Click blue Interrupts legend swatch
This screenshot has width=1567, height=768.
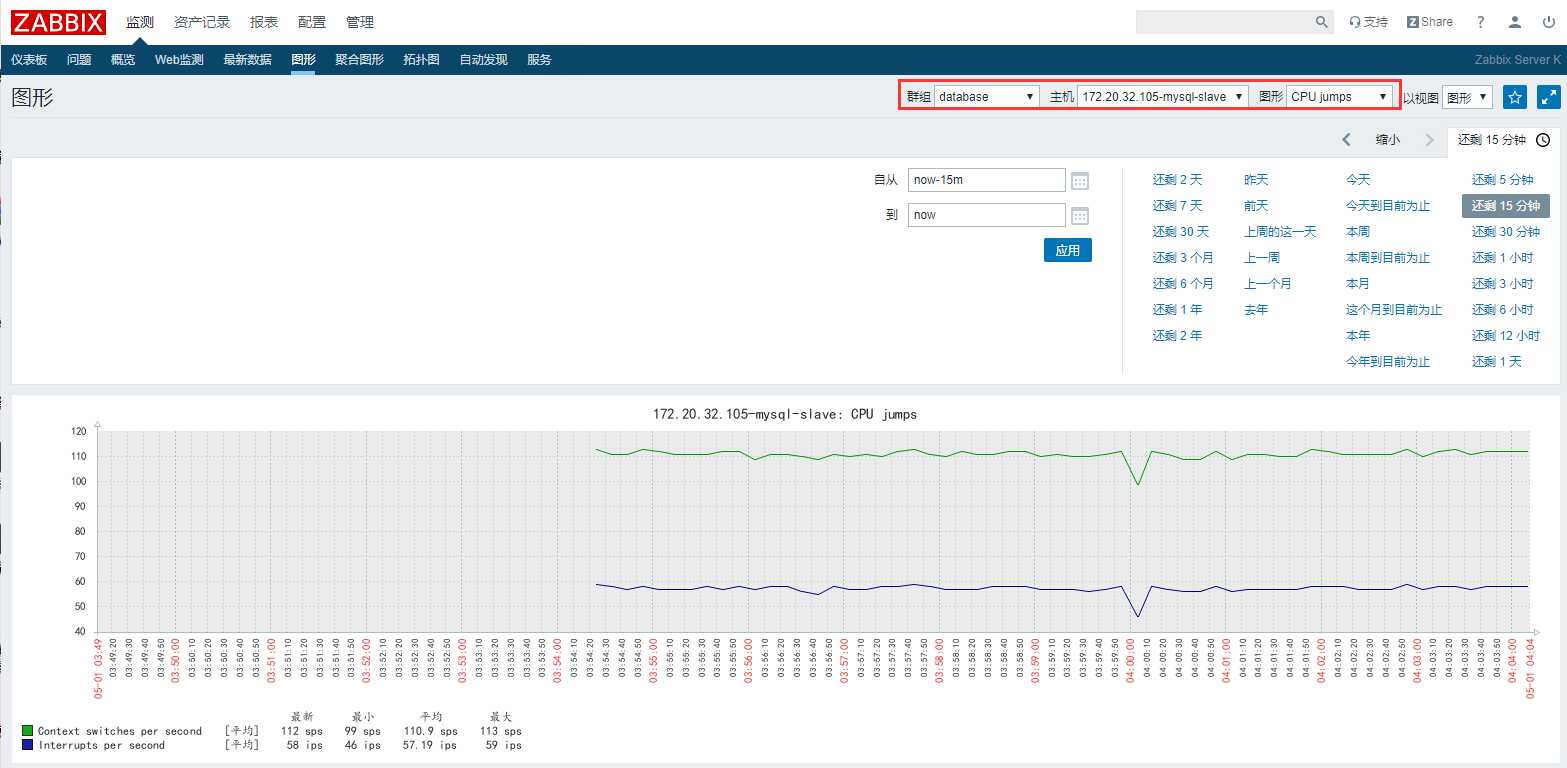click(x=28, y=746)
